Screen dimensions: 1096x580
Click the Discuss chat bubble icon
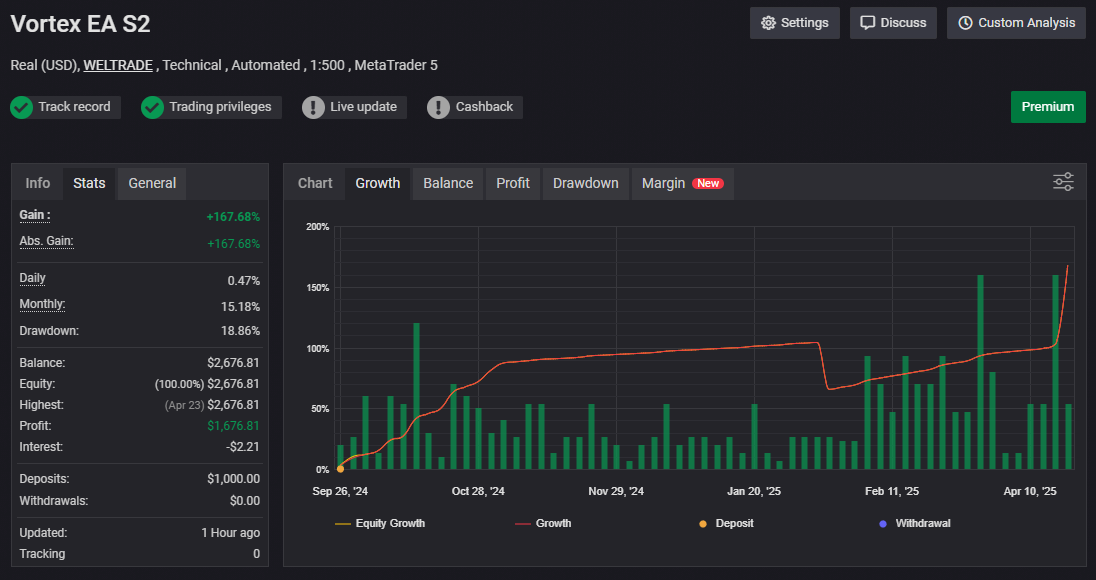click(x=868, y=23)
